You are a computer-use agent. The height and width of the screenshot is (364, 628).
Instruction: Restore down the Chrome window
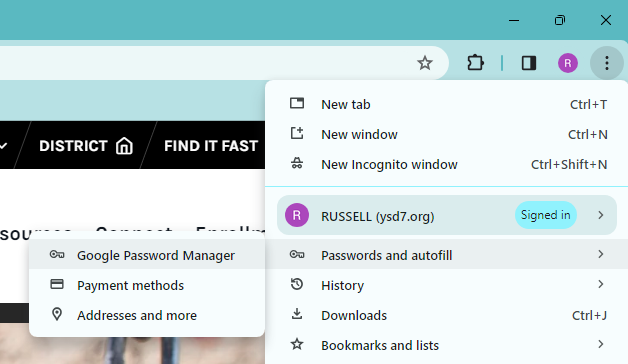(560, 20)
